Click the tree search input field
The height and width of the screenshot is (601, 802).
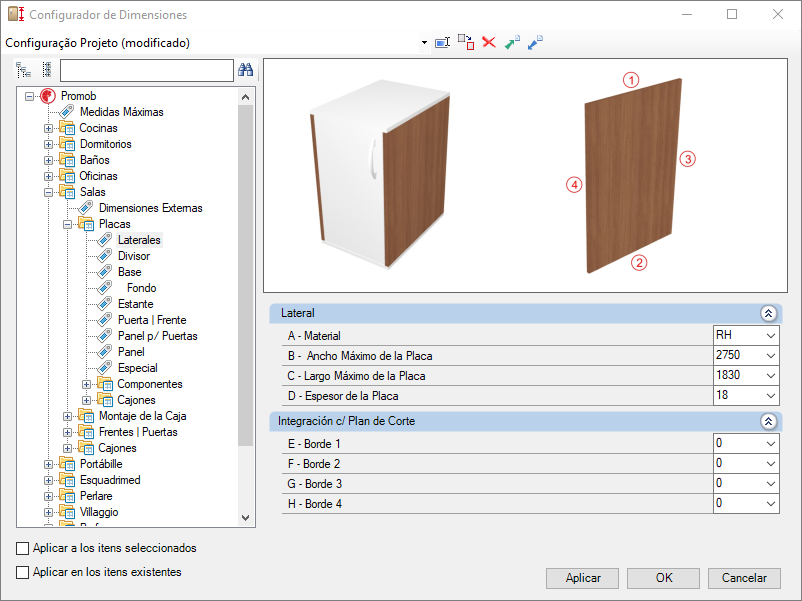point(147,70)
